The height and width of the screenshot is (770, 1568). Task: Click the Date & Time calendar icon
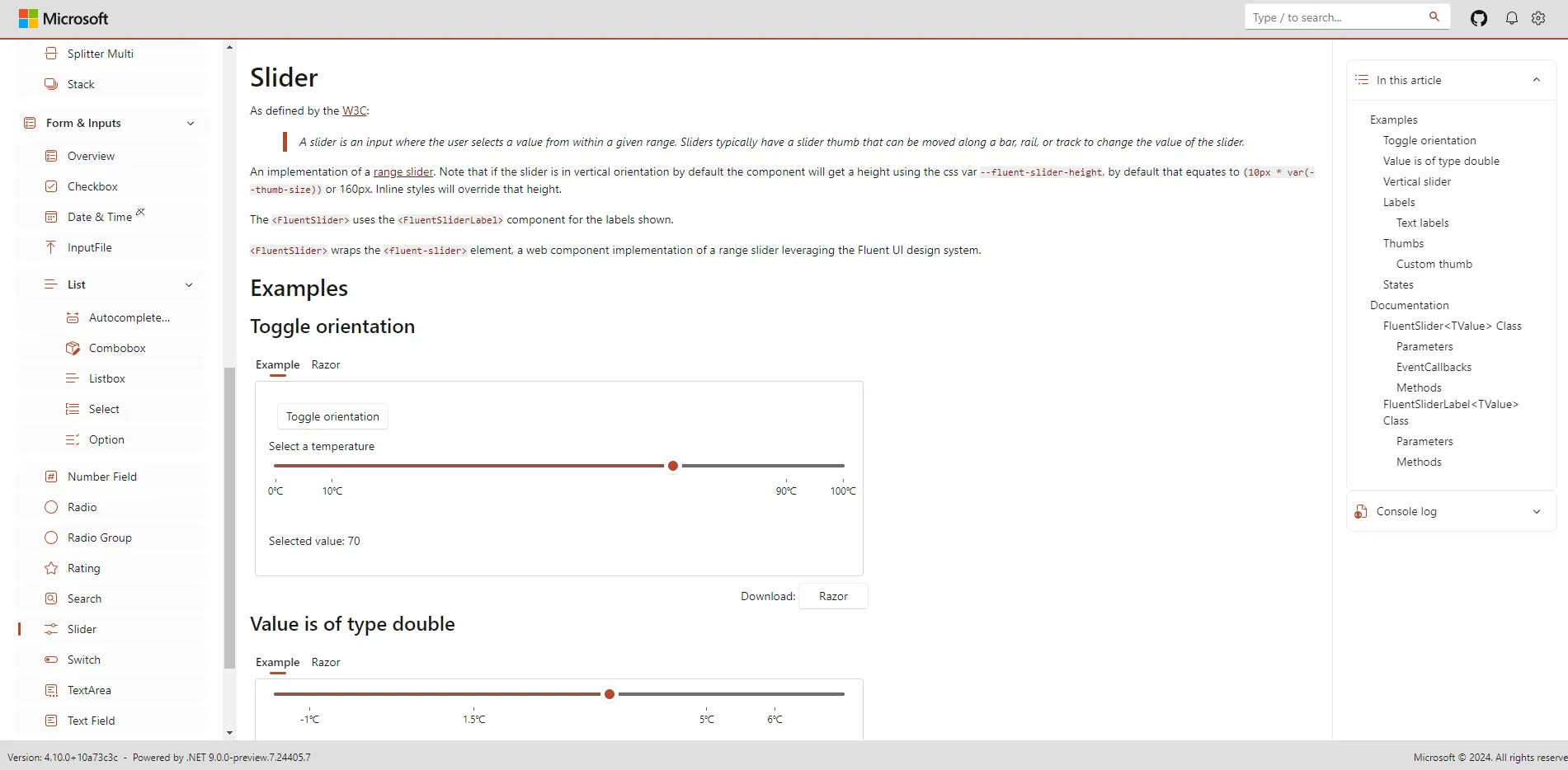(x=51, y=217)
